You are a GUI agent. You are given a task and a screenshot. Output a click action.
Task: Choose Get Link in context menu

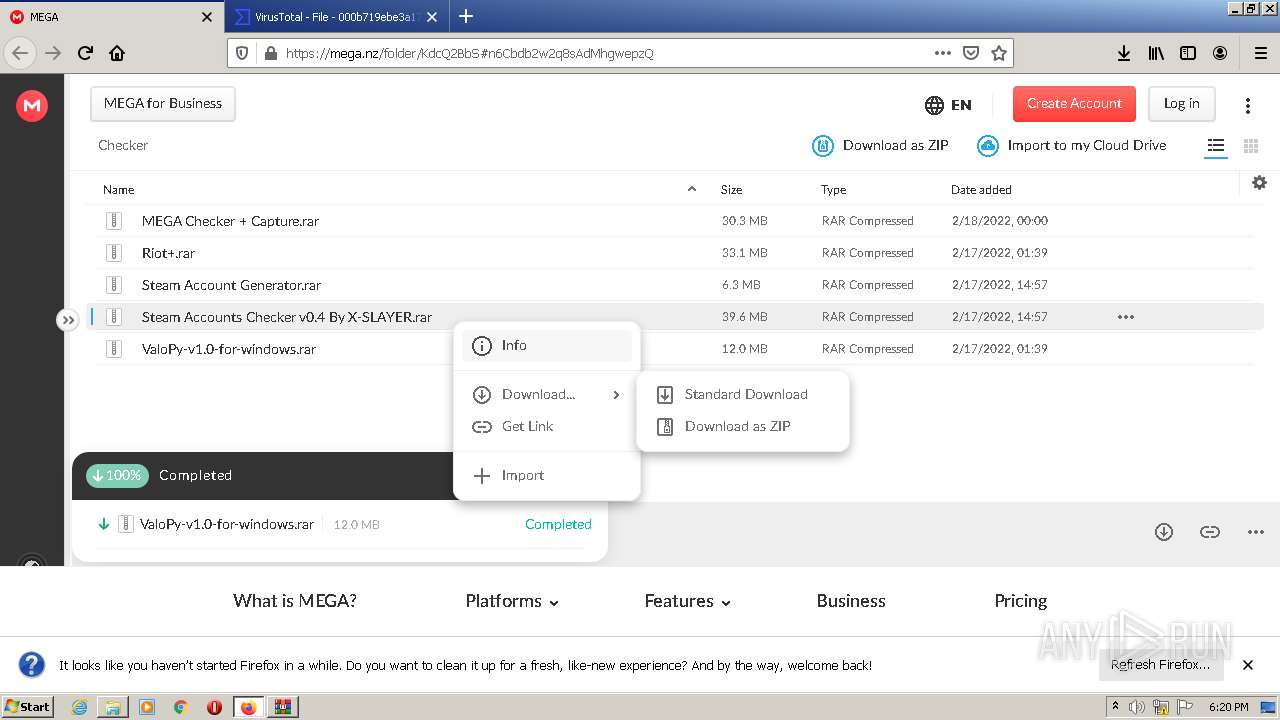547,427
